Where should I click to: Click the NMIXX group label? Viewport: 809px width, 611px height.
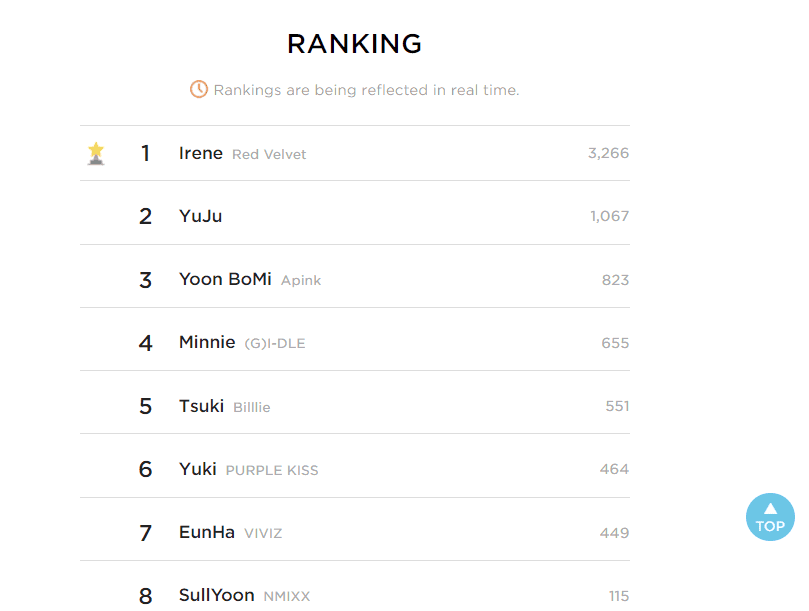coord(287,596)
